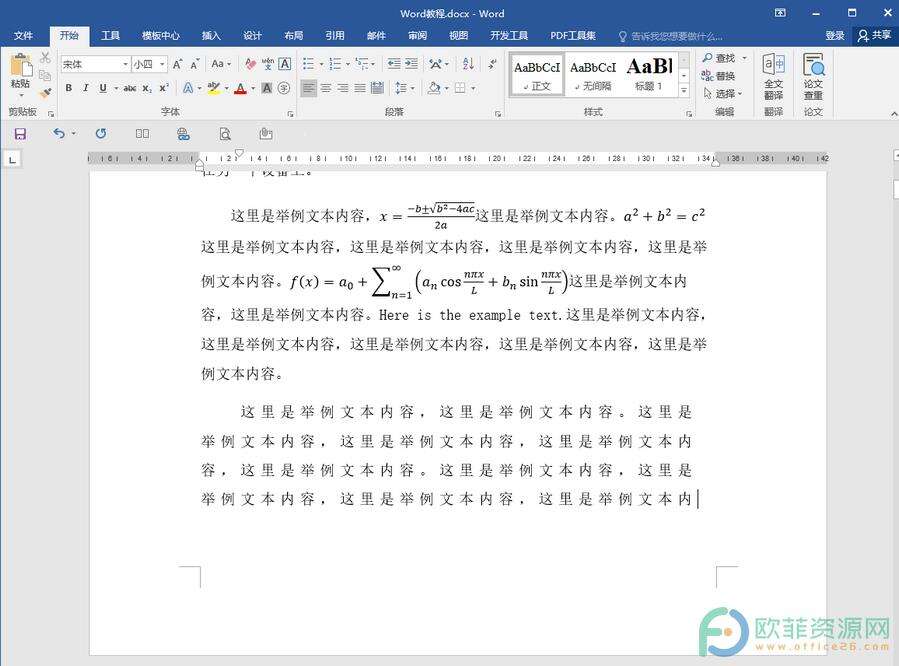Viewport: 899px width, 666px height.
Task: Click the Share (共享) button
Action: [875, 36]
